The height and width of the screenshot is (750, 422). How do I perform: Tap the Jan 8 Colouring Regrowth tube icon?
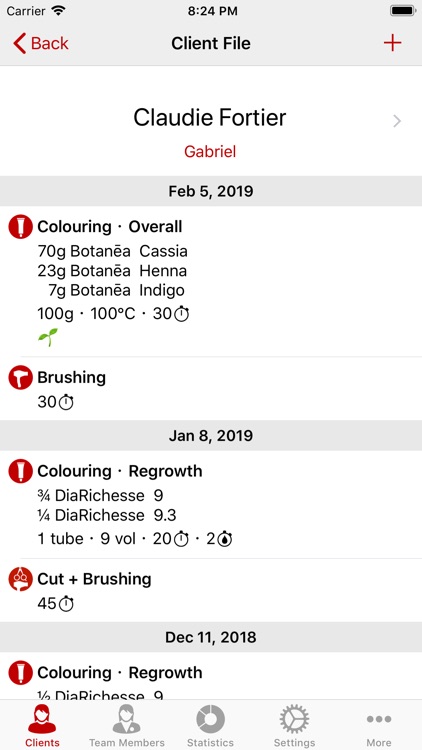click(20, 471)
